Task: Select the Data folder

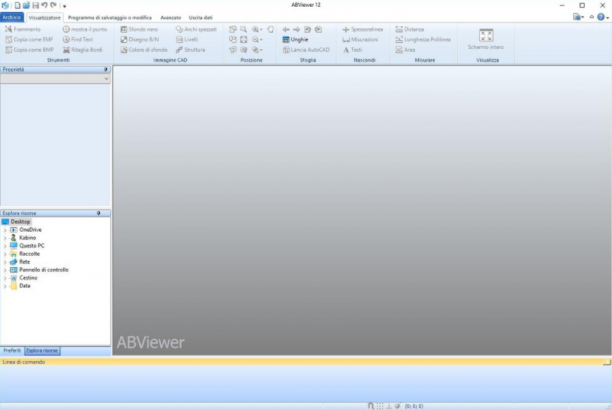Action: click(25, 286)
